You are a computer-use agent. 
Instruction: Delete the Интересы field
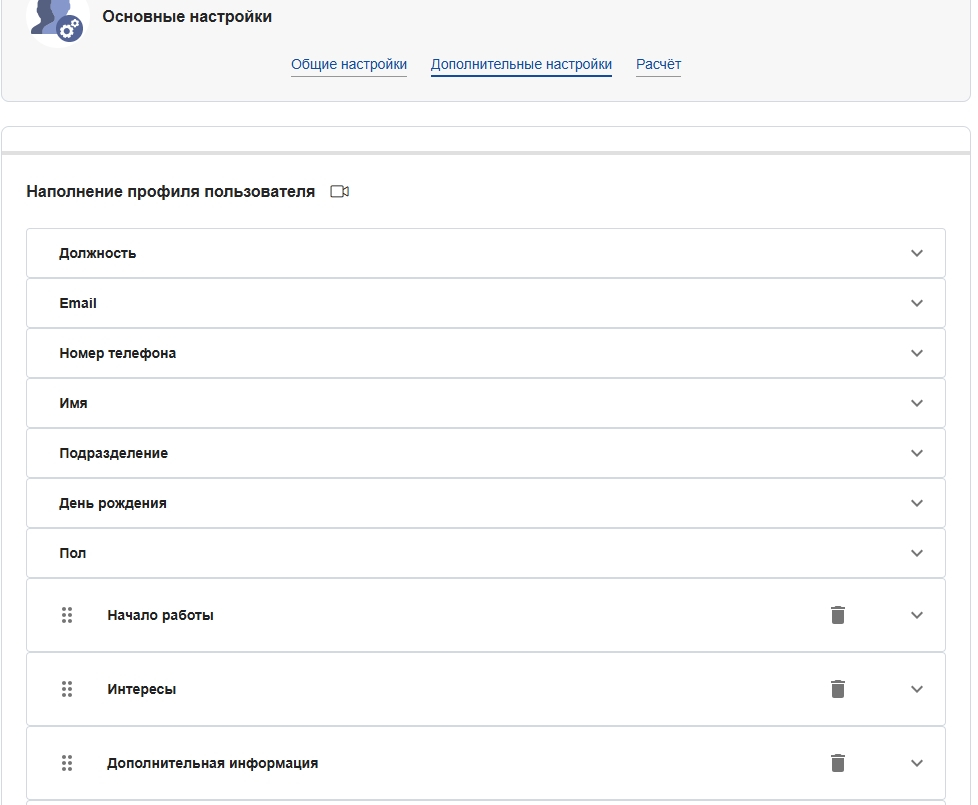click(x=838, y=689)
